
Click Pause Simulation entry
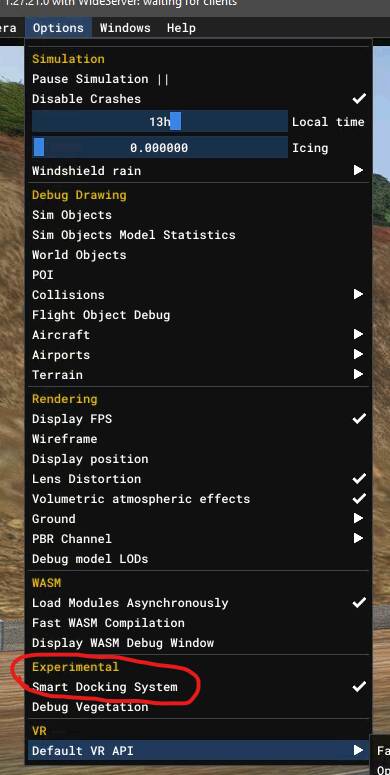coord(199,79)
